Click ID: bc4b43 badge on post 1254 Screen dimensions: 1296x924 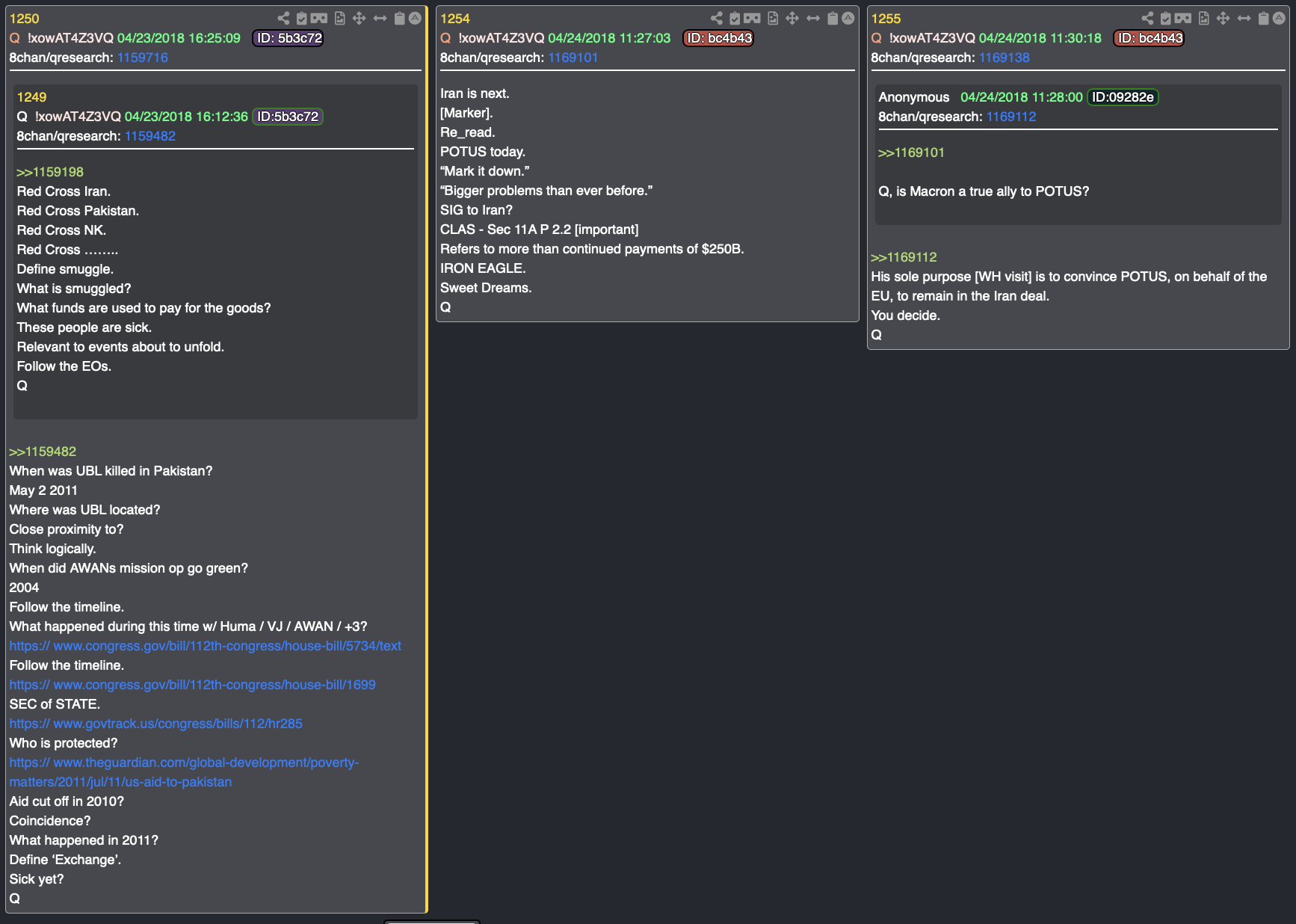pyautogui.click(x=718, y=38)
